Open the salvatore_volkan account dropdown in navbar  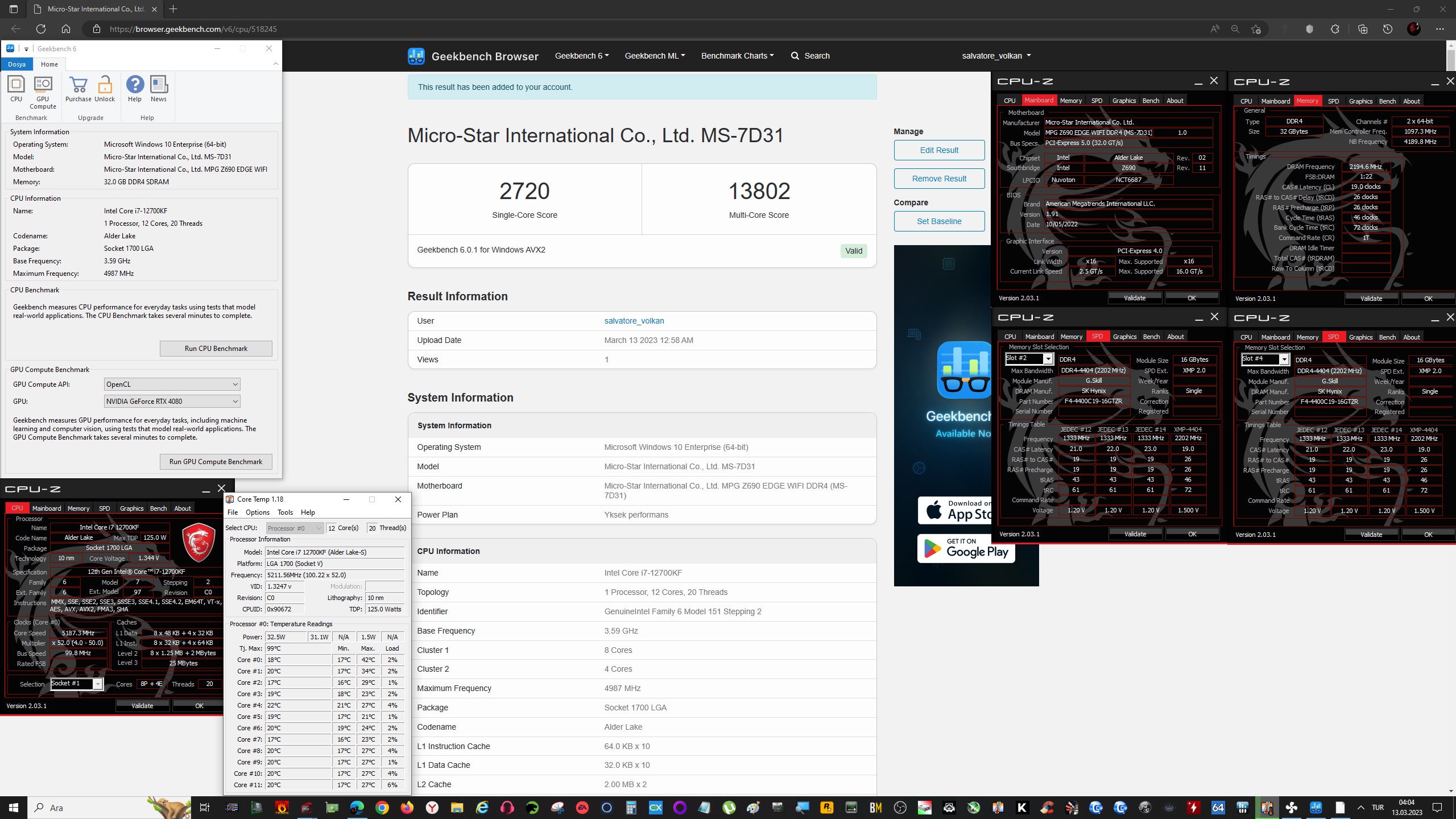coord(996,56)
